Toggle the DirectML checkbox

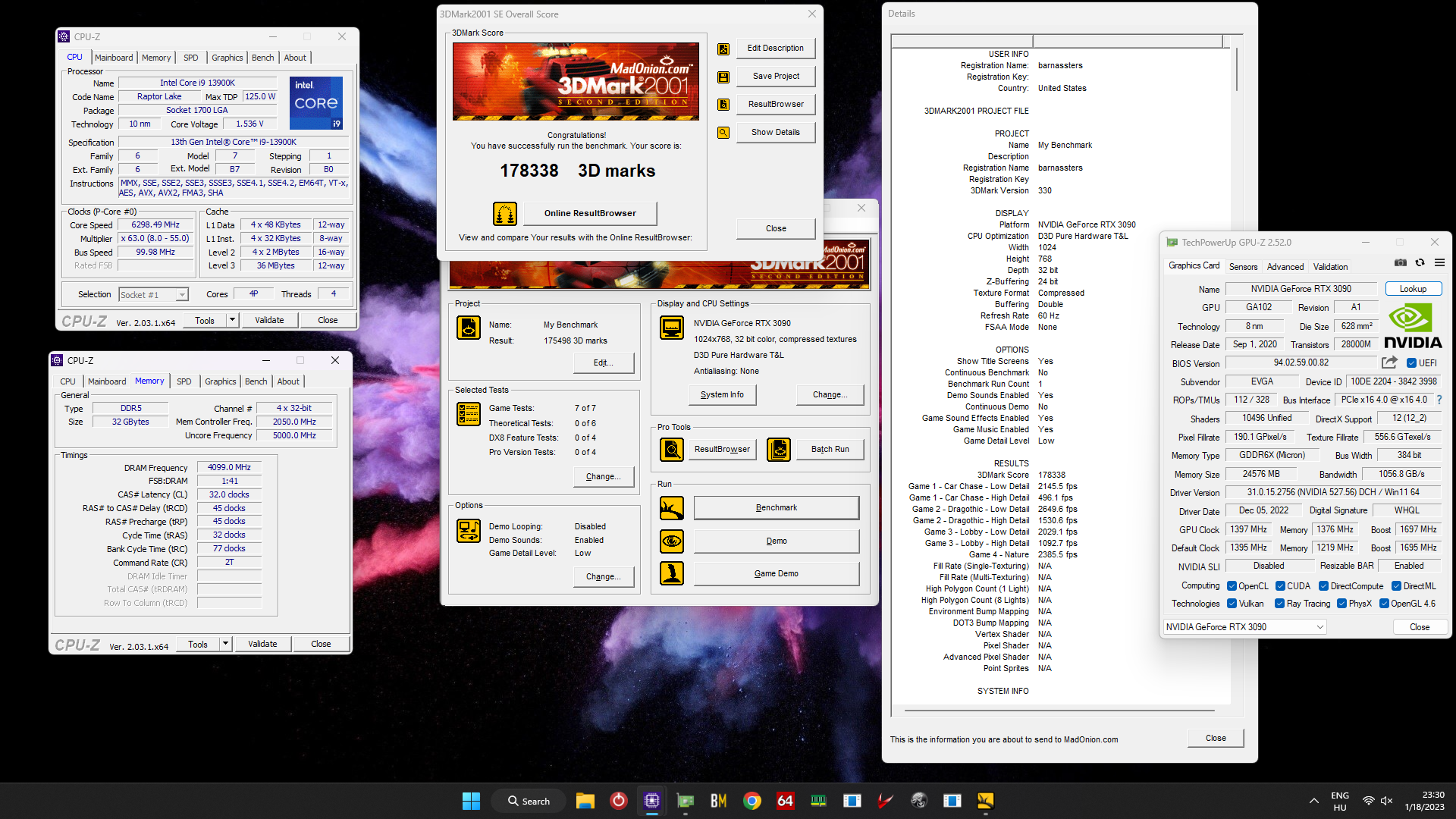[1396, 586]
